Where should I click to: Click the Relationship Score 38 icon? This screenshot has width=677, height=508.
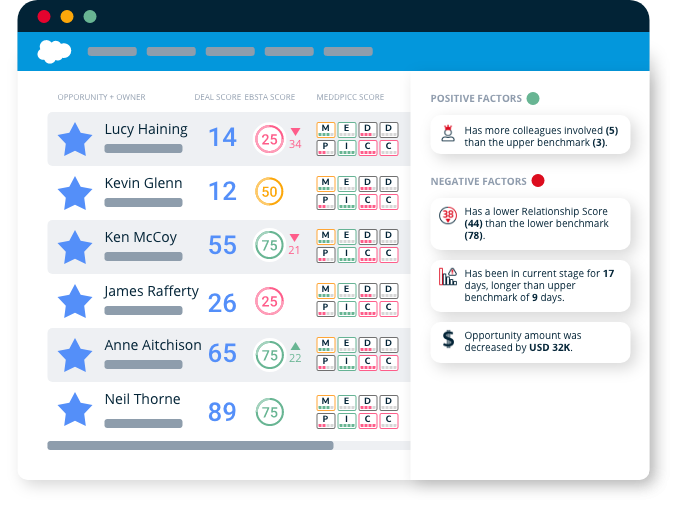(448, 215)
